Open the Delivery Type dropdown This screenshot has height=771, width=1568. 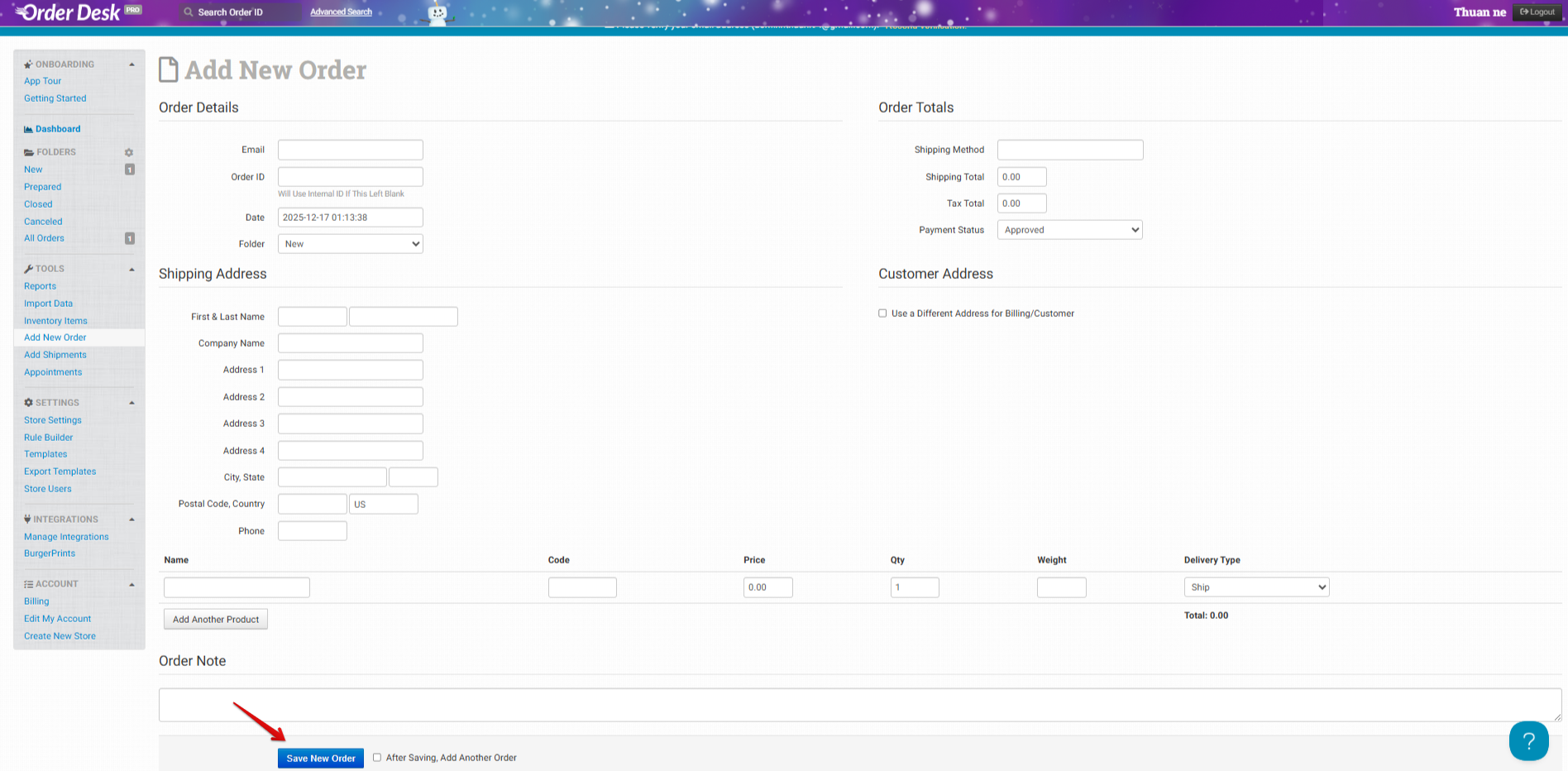(x=1255, y=587)
